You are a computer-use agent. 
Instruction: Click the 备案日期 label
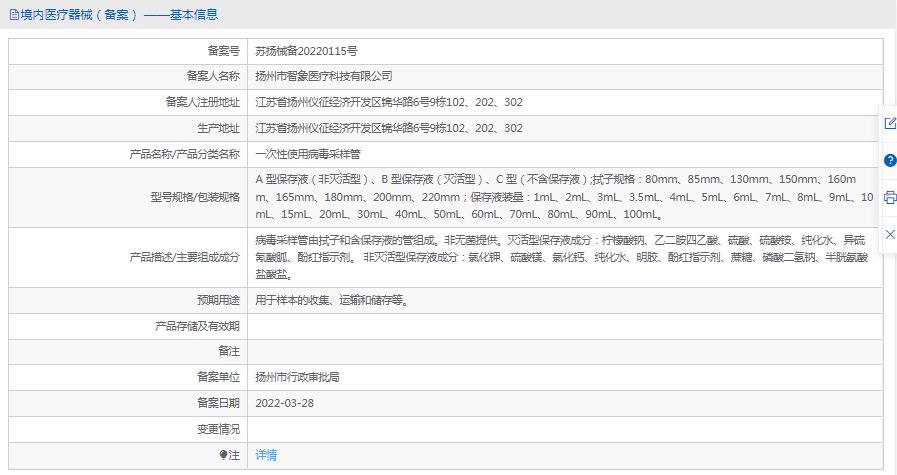[x=219, y=403]
